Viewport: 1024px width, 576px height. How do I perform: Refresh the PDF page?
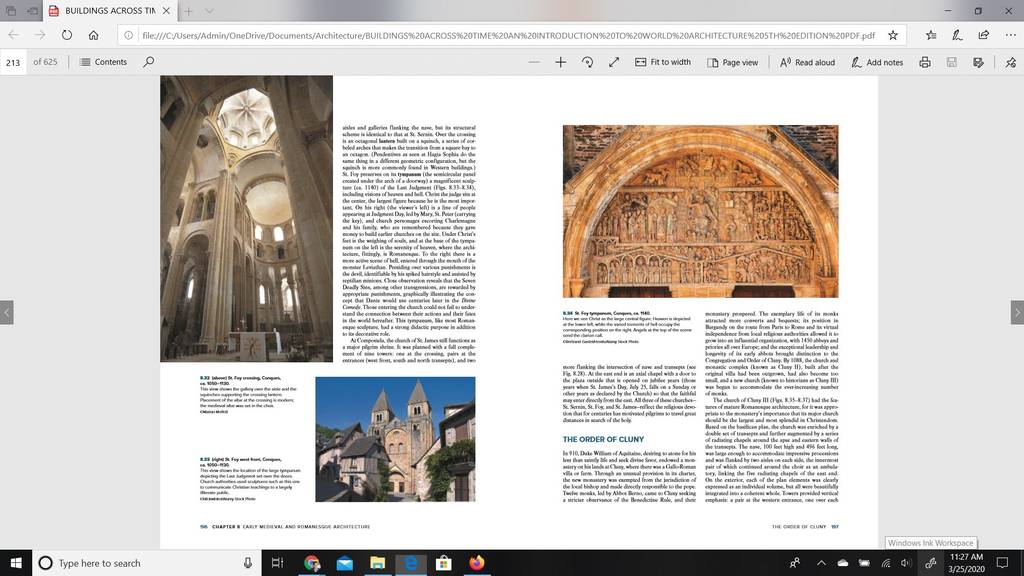67,35
